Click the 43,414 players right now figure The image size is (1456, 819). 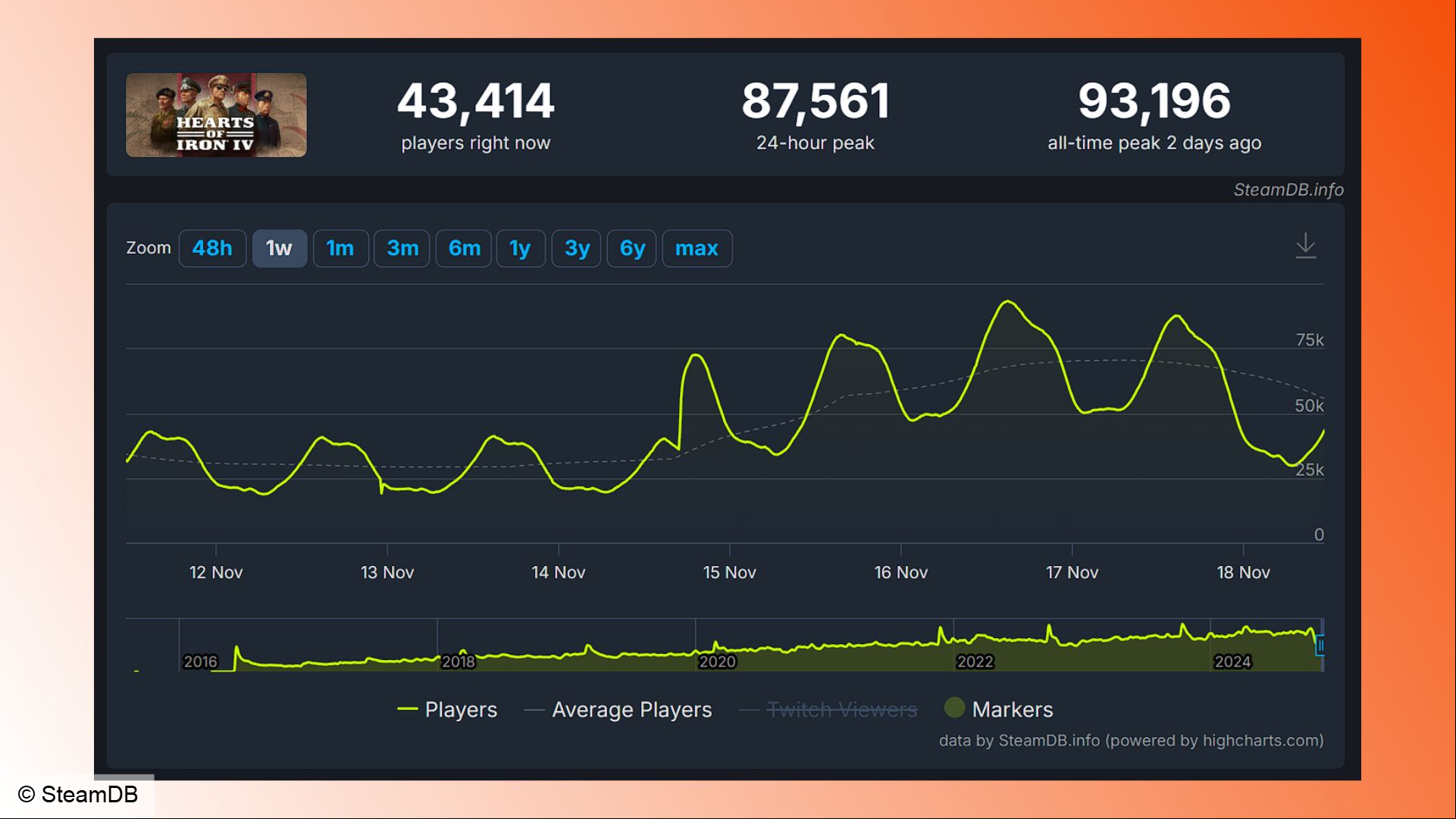tap(476, 102)
